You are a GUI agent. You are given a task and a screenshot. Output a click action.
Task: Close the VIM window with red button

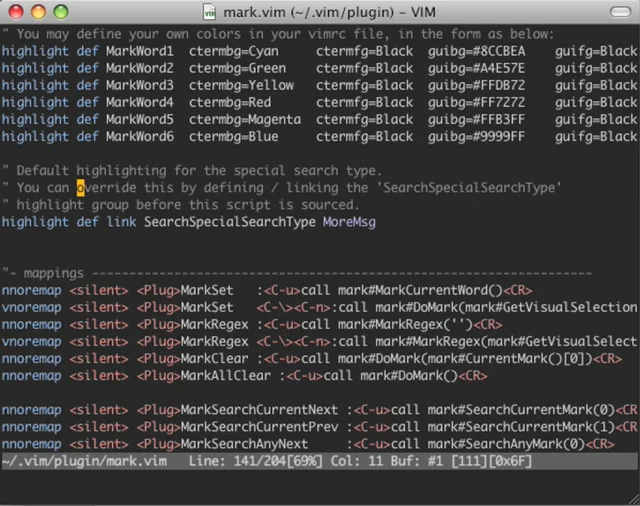pos(17,13)
